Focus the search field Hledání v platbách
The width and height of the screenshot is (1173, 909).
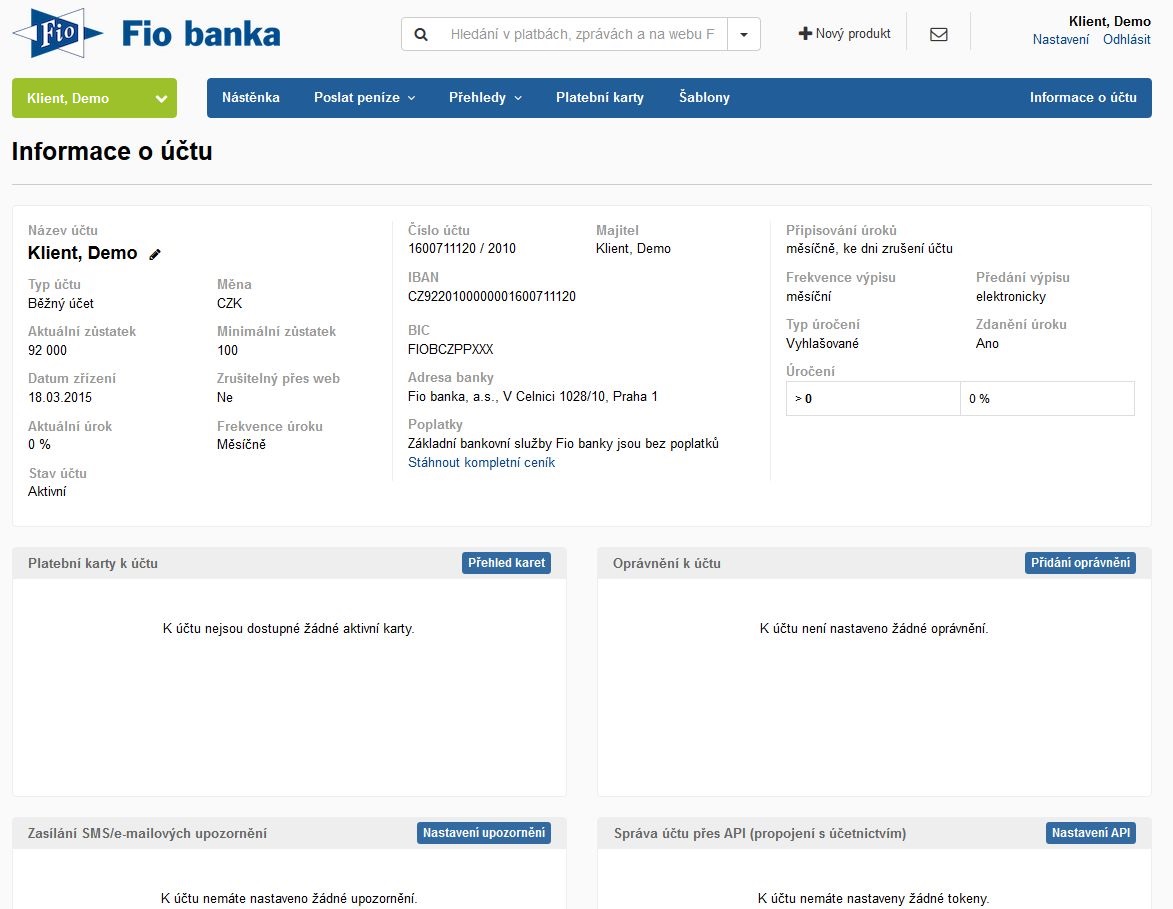tap(583, 34)
